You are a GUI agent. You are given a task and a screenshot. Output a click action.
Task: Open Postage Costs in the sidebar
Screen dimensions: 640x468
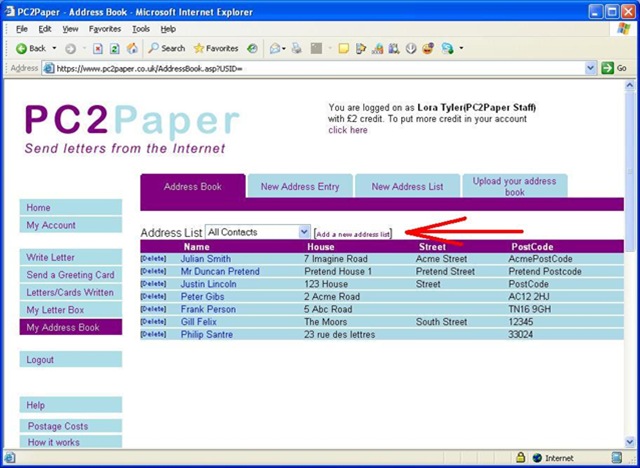71,426
